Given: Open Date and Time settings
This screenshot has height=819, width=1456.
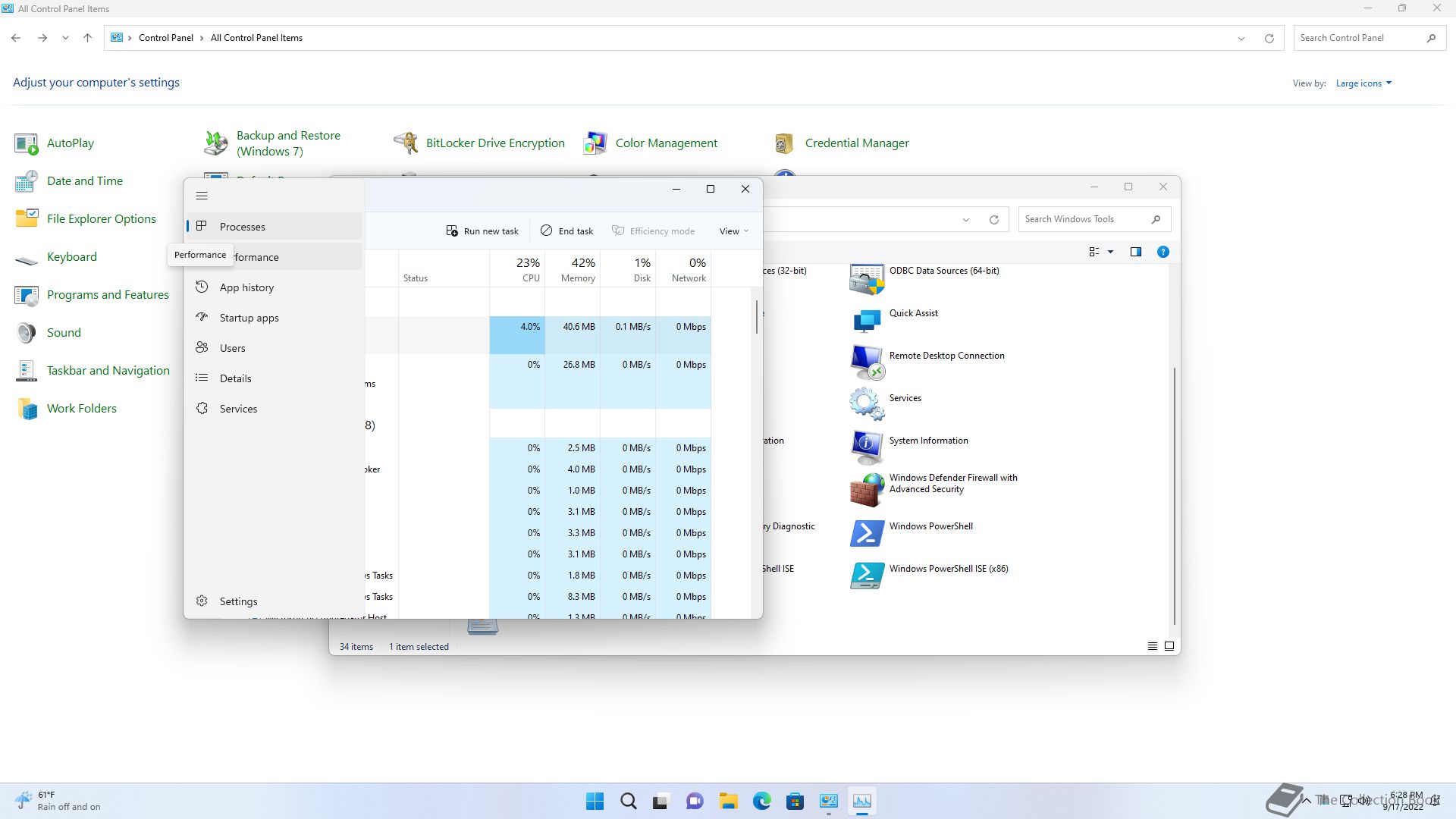Looking at the screenshot, I should point(68,181).
